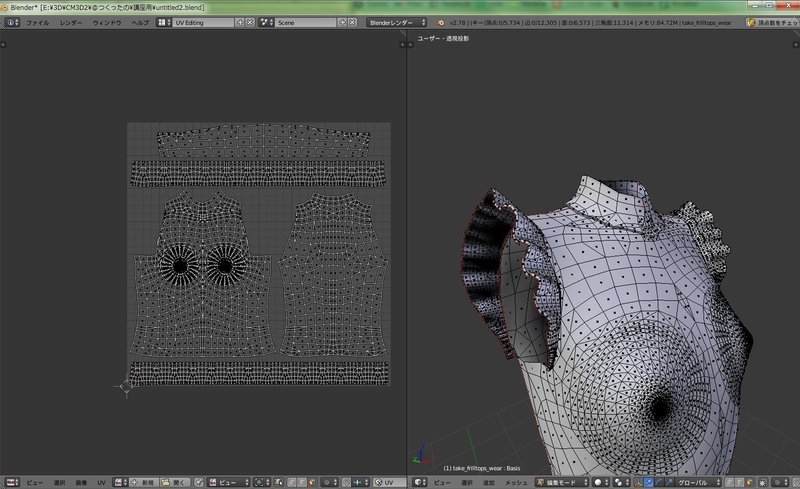Toggle image pin in UV editor

click(x=199, y=482)
